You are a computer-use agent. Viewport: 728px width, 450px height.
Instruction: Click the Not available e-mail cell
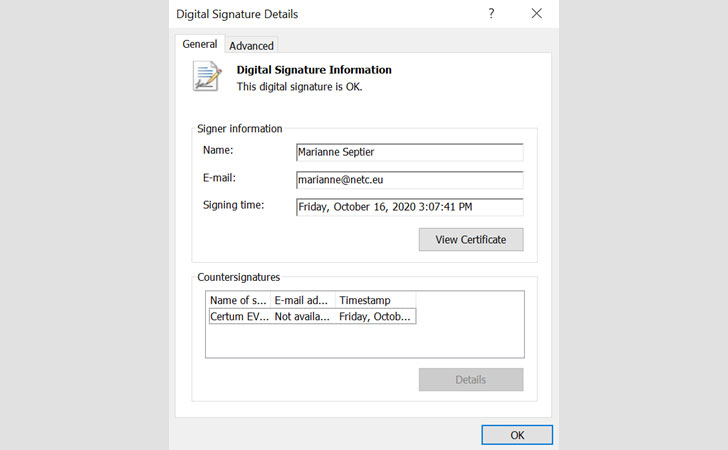click(x=302, y=316)
